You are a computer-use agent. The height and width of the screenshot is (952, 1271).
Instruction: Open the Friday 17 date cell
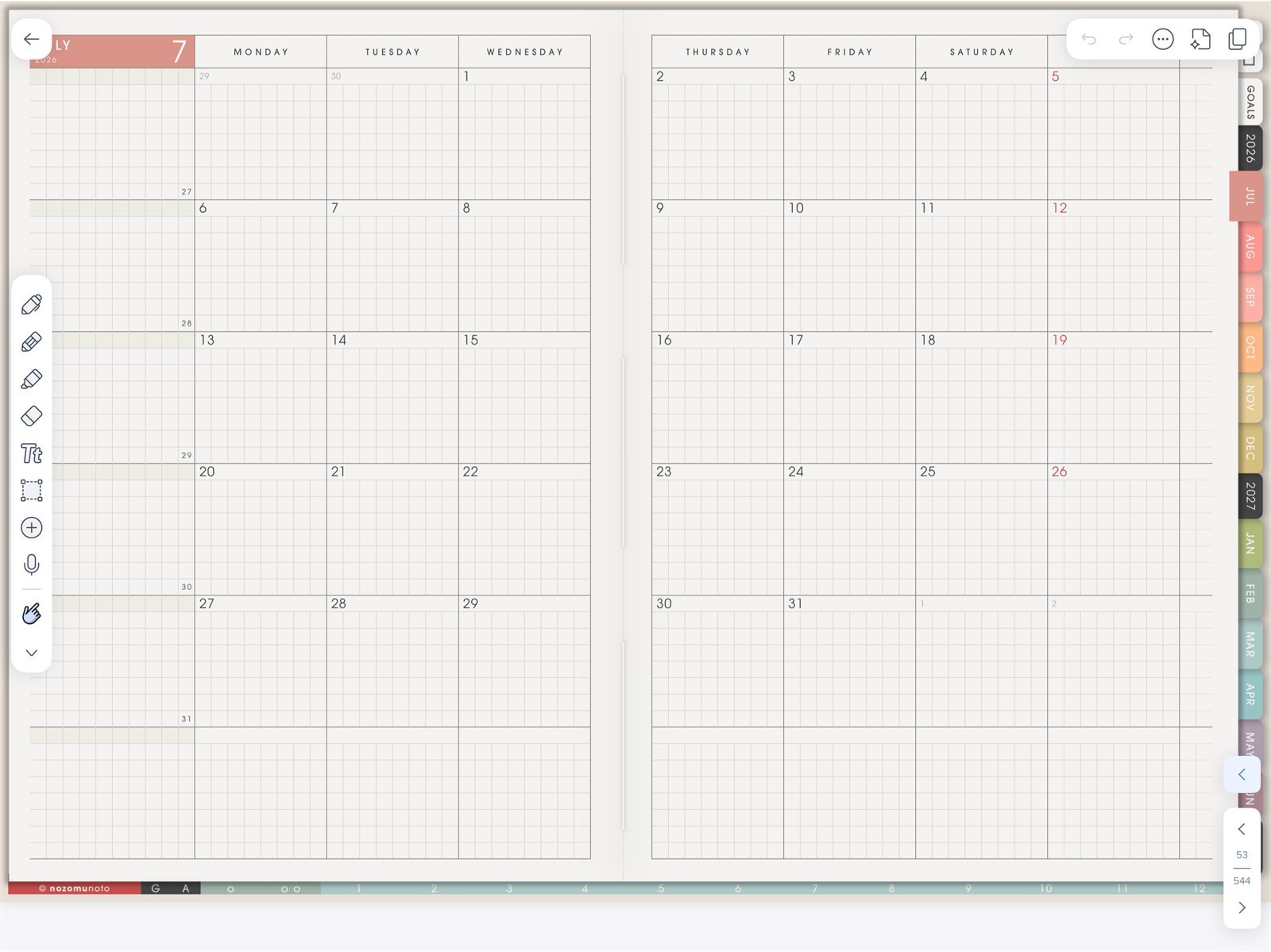[x=849, y=397]
